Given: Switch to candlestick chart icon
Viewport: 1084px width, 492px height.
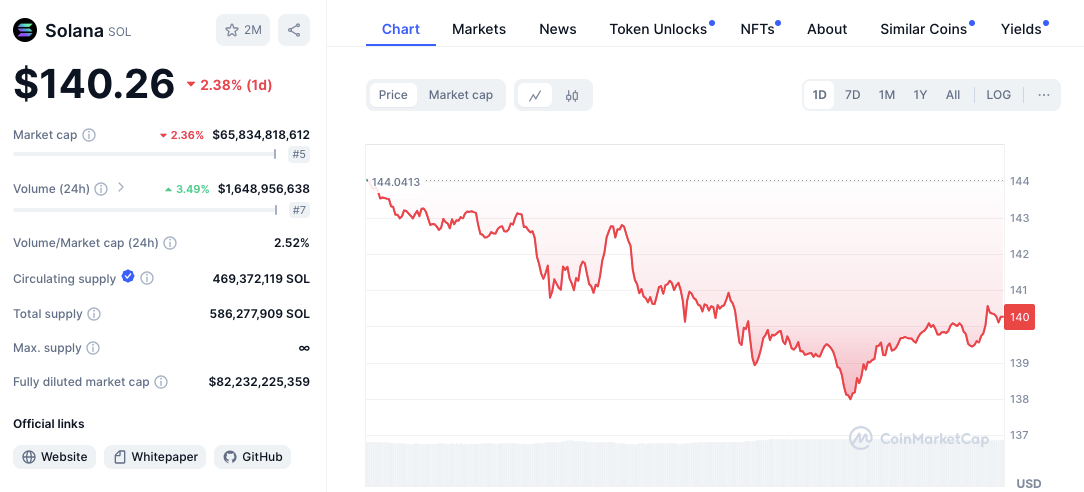Looking at the screenshot, I should (572, 95).
